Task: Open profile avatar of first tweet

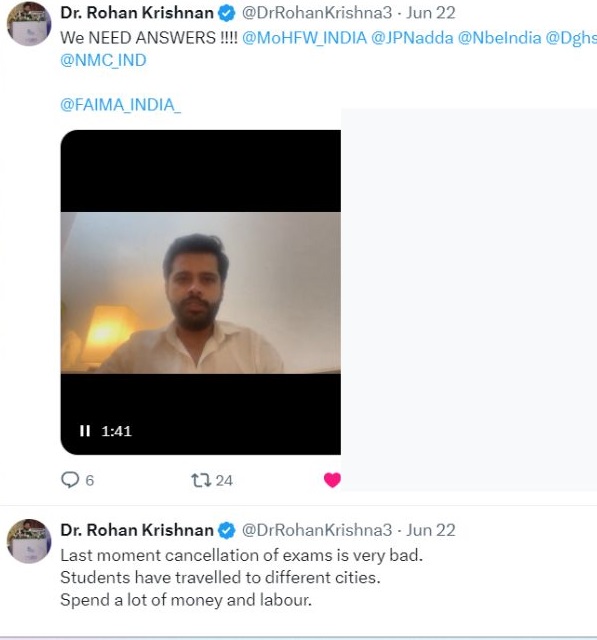Action: click(29, 23)
